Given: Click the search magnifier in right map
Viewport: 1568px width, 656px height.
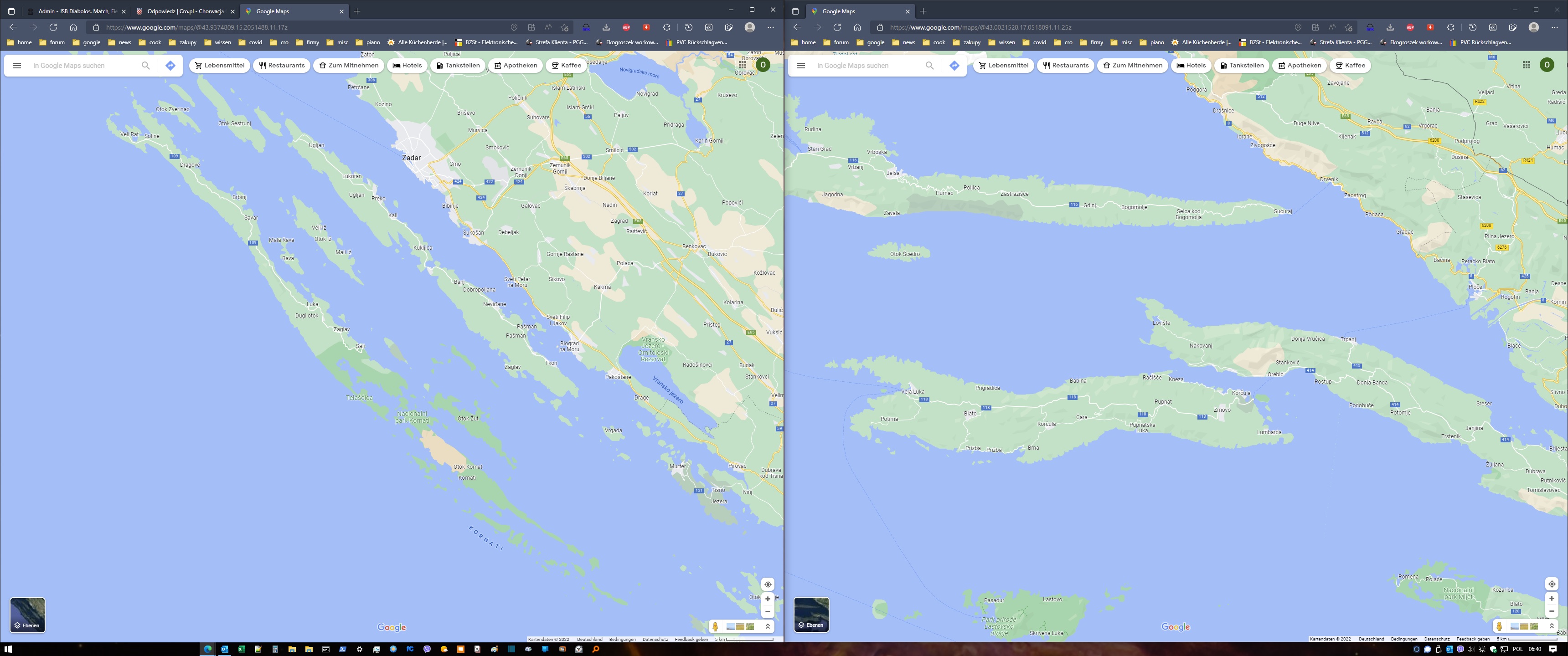Looking at the screenshot, I should point(929,65).
